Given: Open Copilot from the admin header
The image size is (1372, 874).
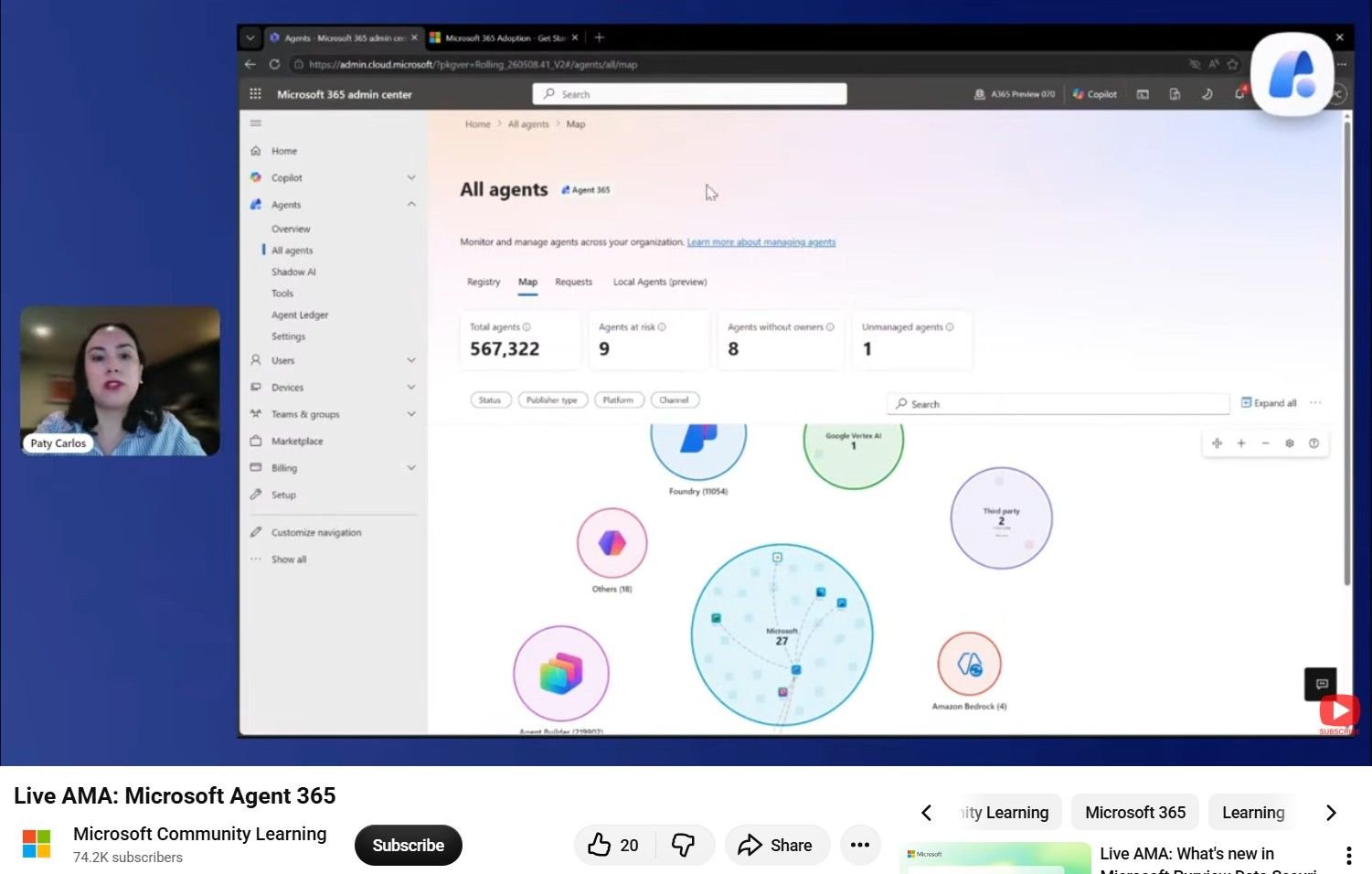Looking at the screenshot, I should (x=1095, y=94).
